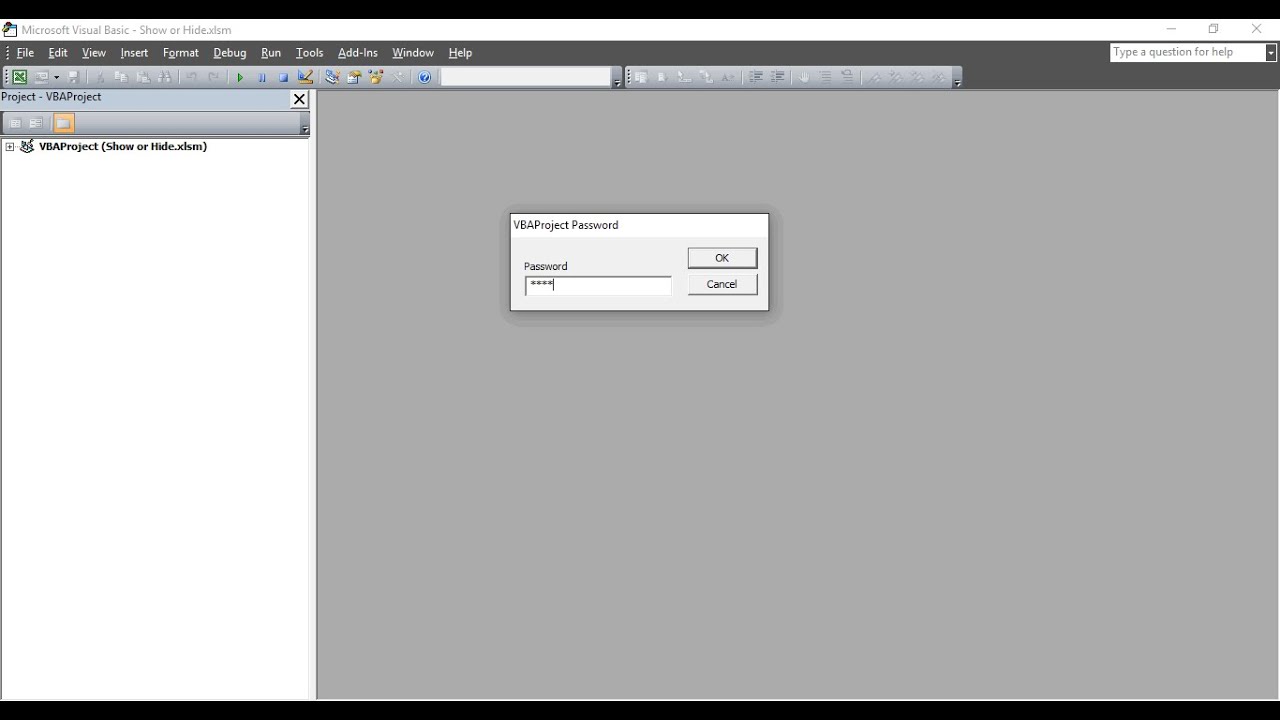Click the Paste toolbar icon
1280x720 pixels.
point(143,77)
